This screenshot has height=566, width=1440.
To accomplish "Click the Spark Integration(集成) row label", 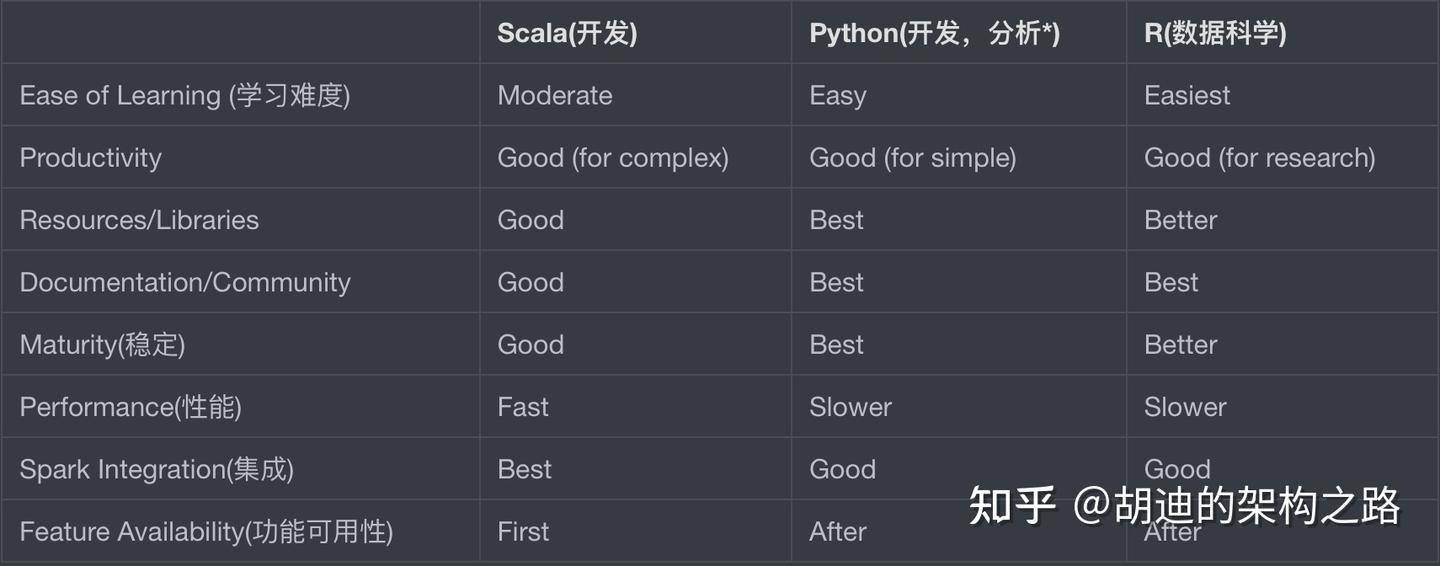I will click(156, 469).
